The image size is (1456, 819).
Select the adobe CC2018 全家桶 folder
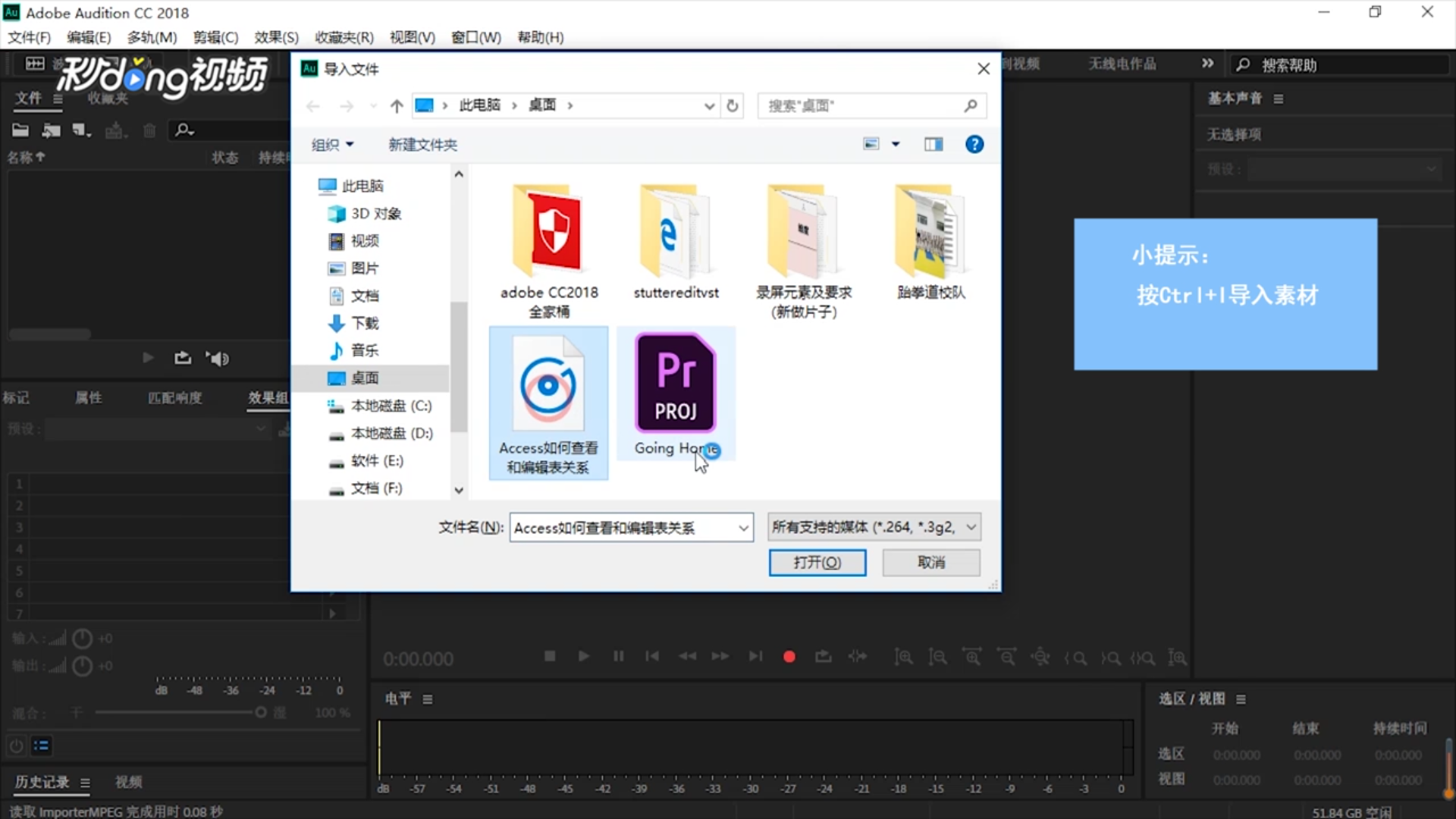point(549,251)
